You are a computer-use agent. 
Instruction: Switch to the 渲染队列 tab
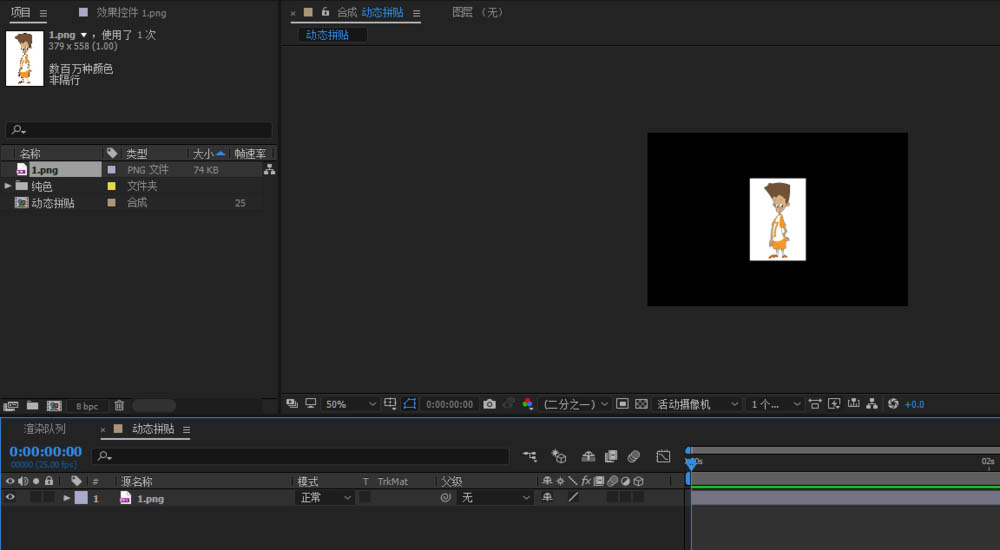45,429
